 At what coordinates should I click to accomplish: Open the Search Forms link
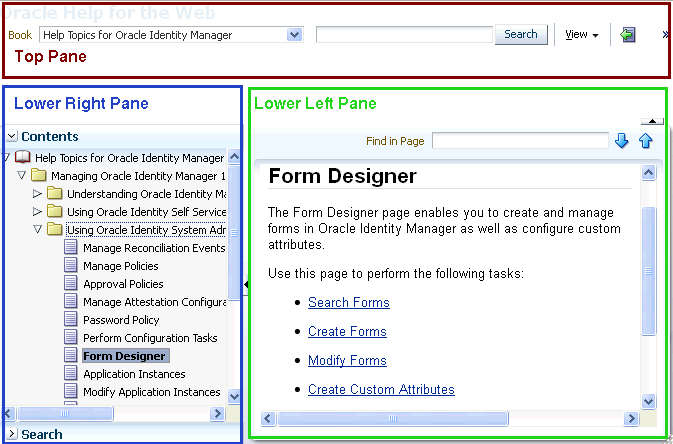click(349, 303)
